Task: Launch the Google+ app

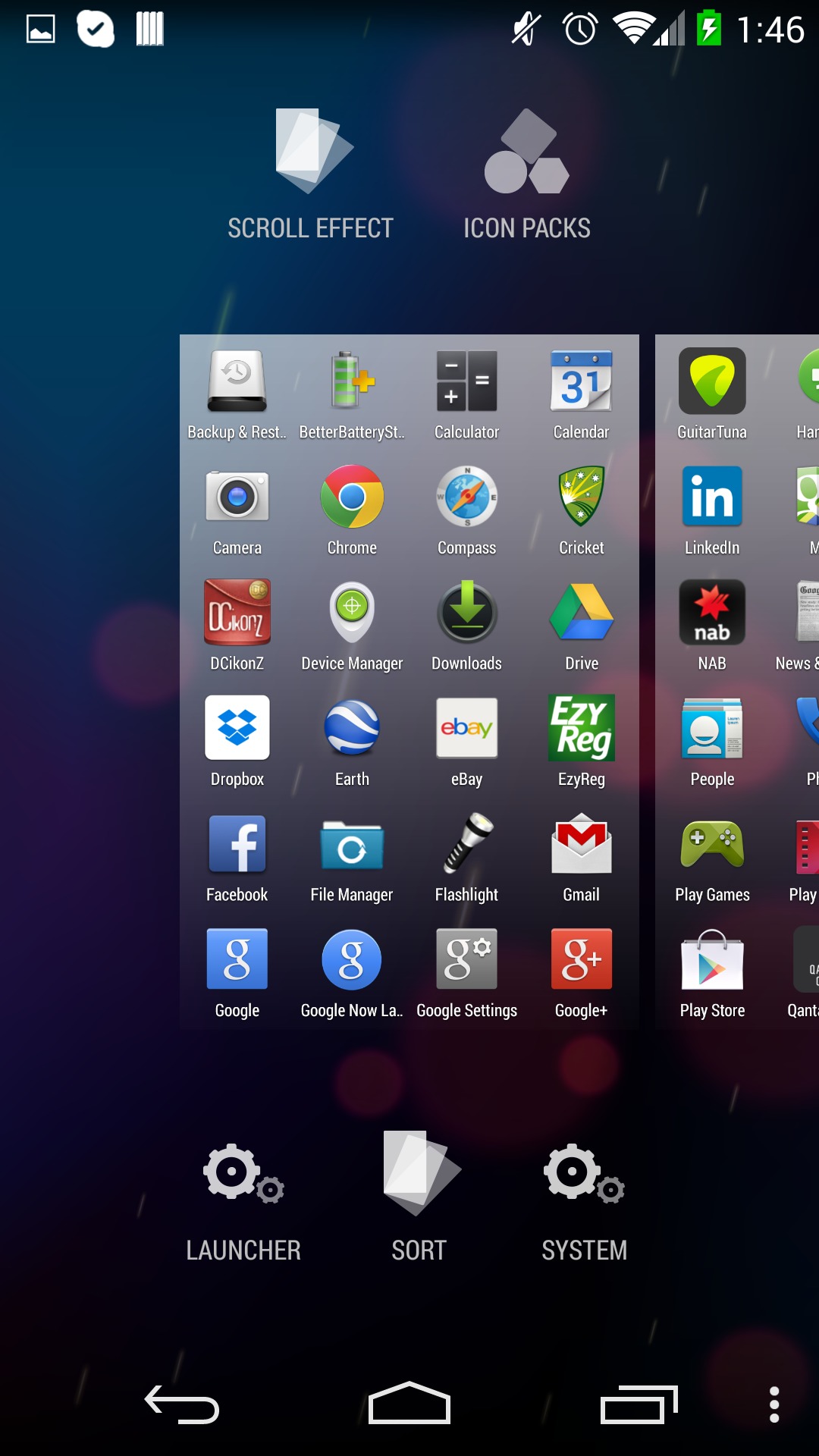Action: 581,974
